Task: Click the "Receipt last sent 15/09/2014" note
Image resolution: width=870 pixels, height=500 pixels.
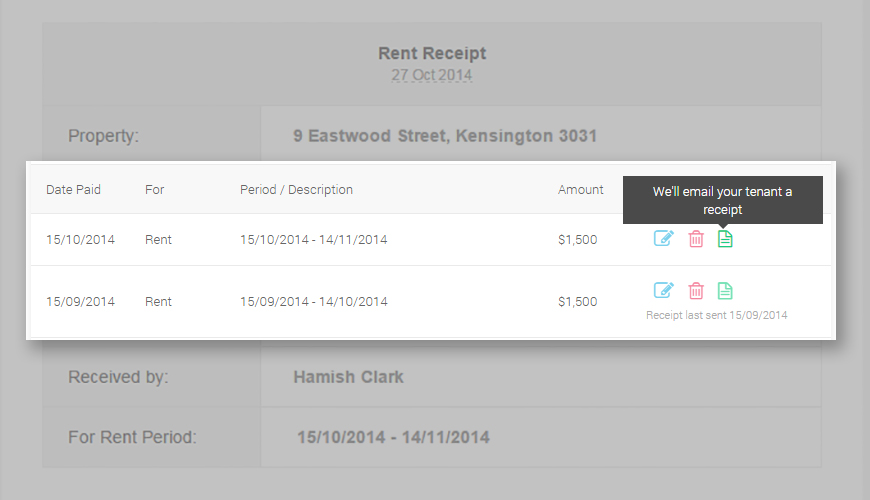Action: pyautogui.click(x=717, y=315)
